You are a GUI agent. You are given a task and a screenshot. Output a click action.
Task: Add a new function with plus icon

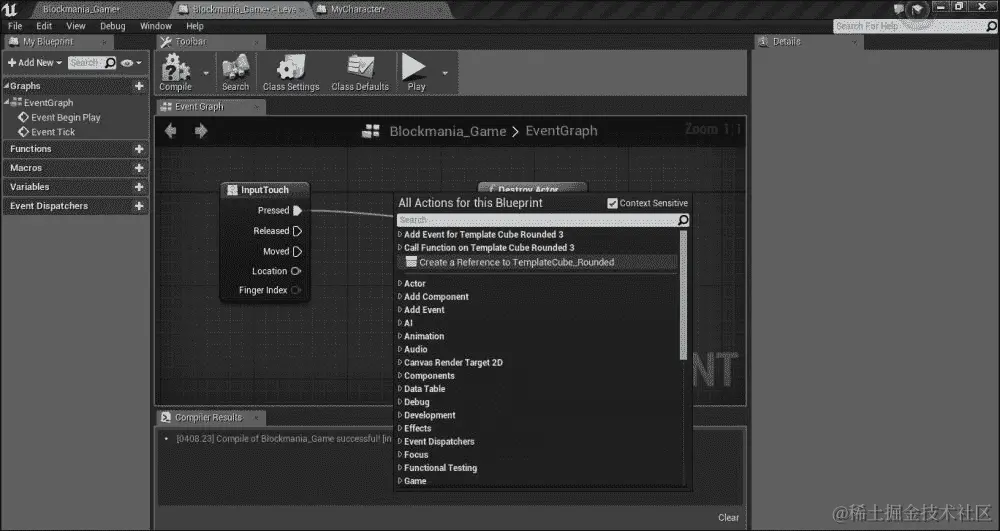[139, 149]
